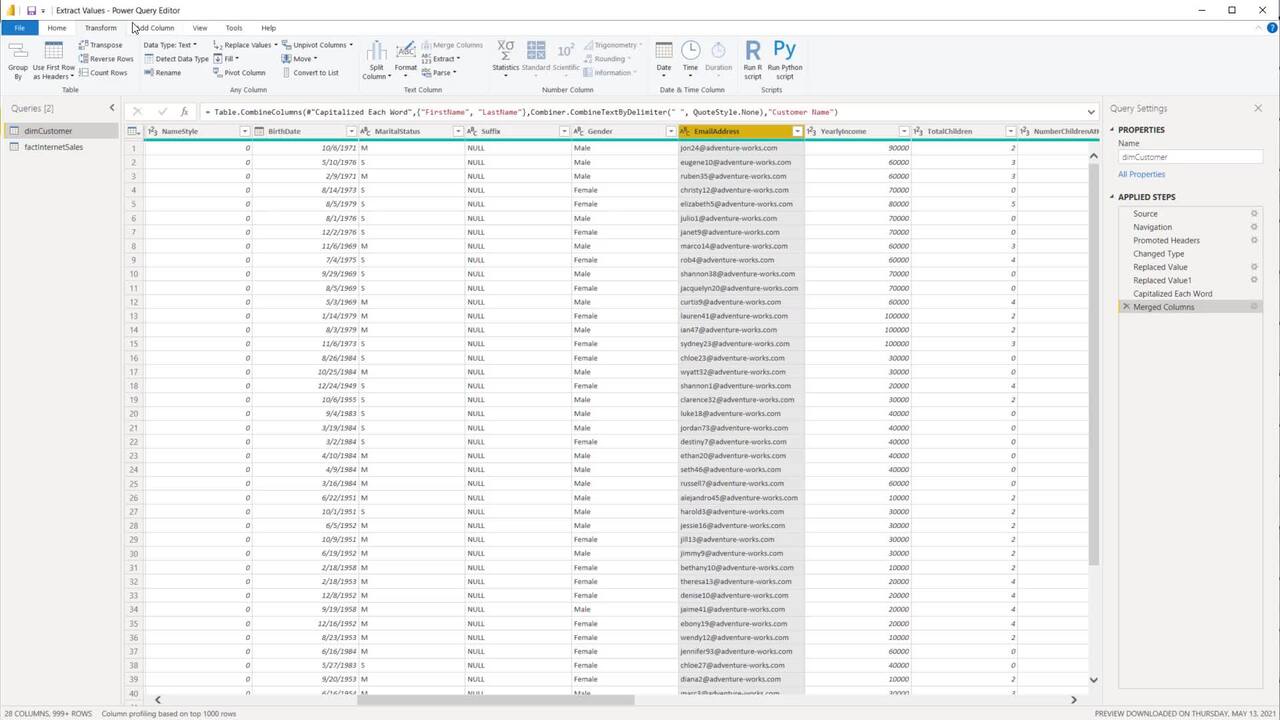Click the formula bar text
Viewport: 1280px width, 720px height.
coord(520,112)
